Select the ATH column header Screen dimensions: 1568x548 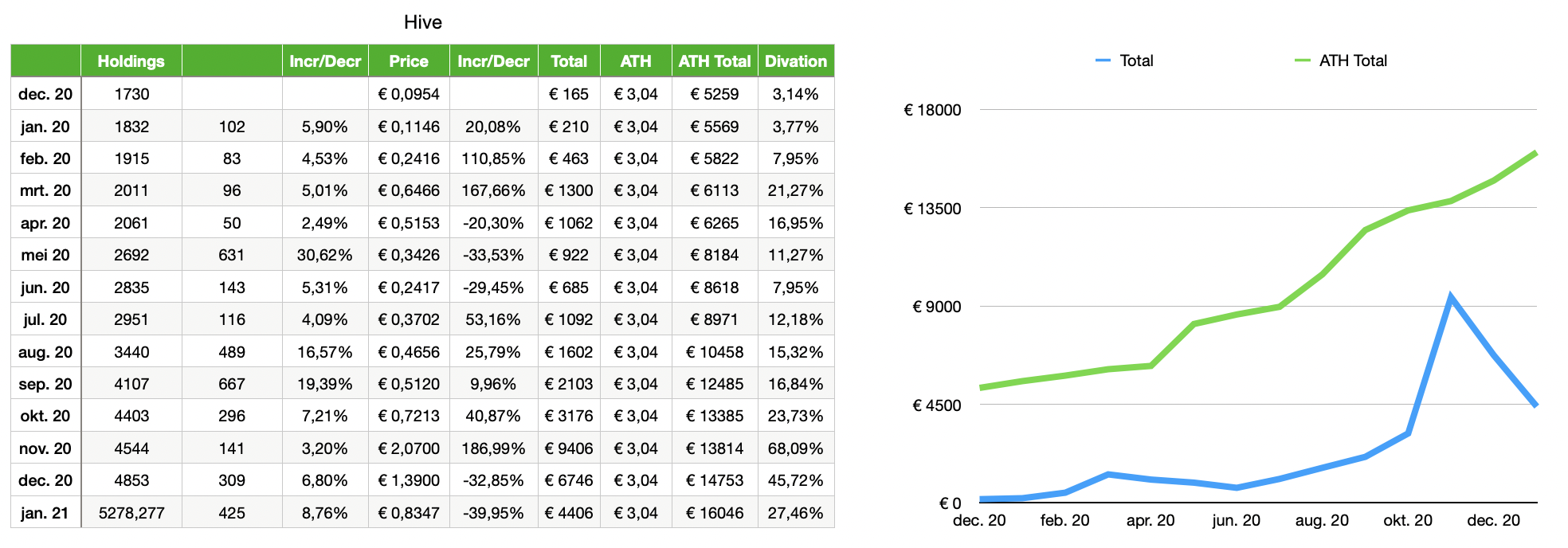tap(636, 61)
